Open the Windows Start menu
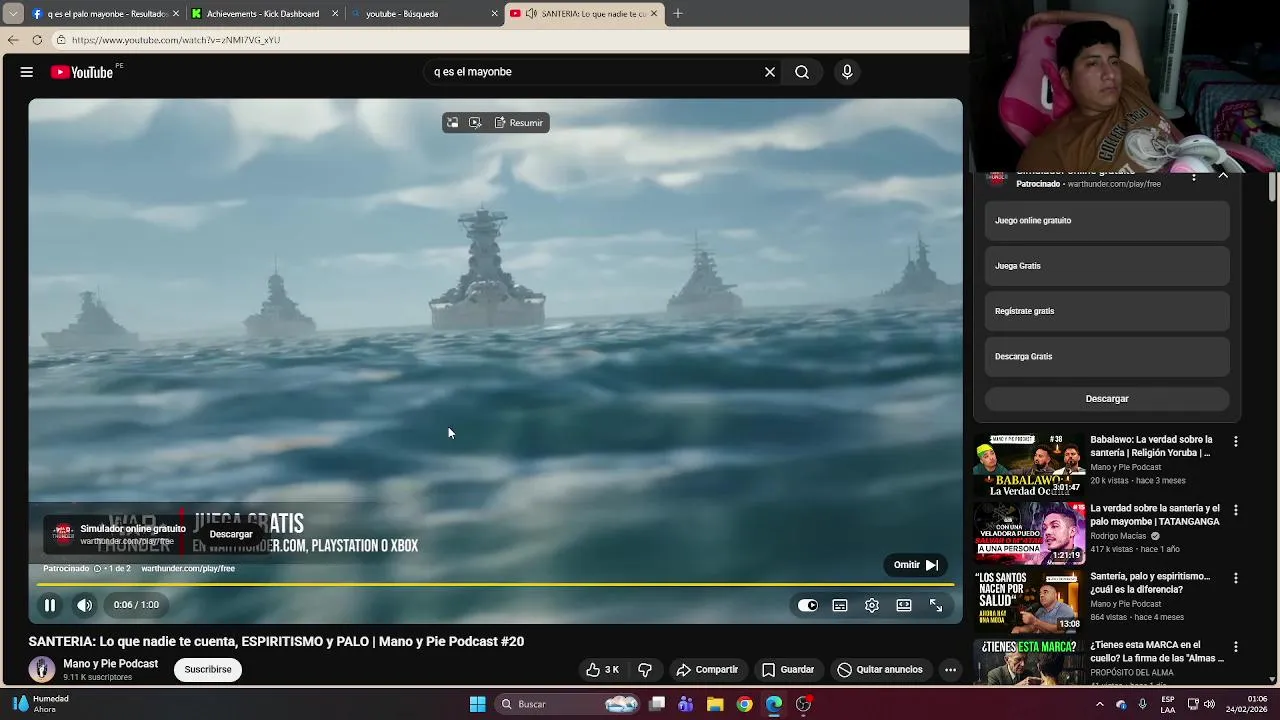Viewport: 1280px width, 720px height. 477,704
